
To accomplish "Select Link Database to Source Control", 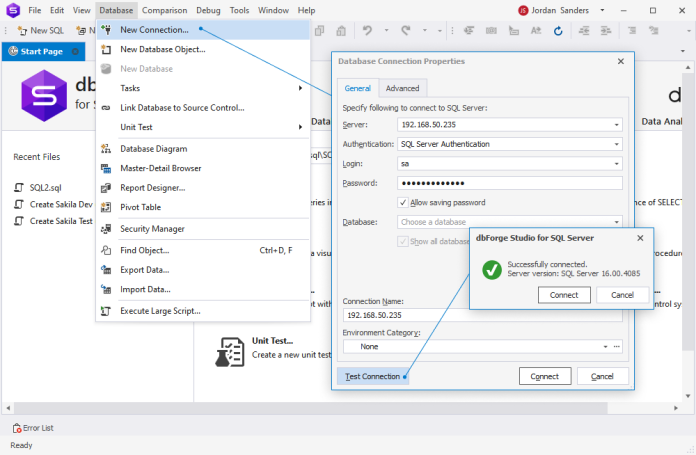I will [x=203, y=108].
